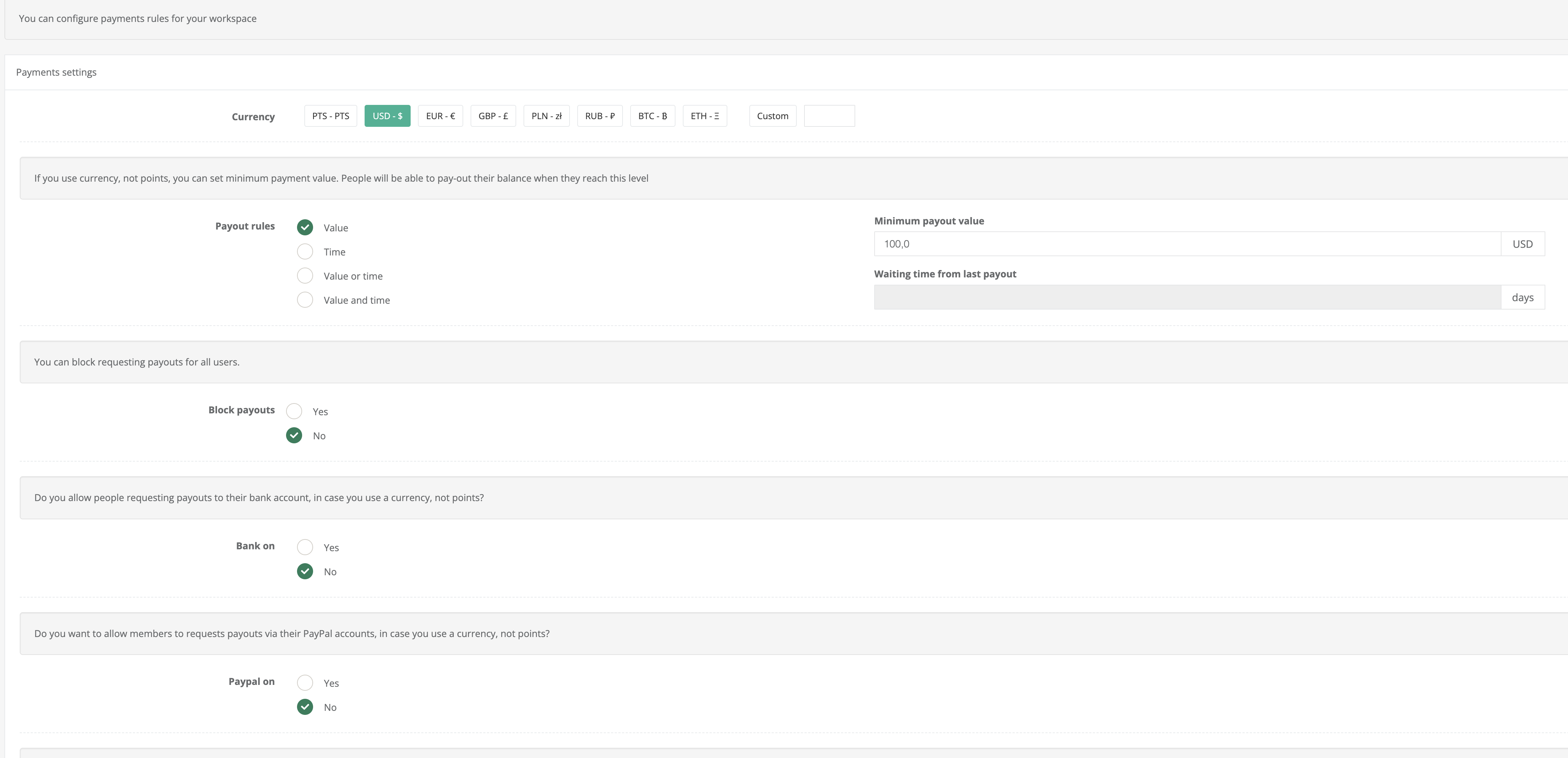
Task: Select BTC - Ƀ currency
Action: tap(652, 116)
